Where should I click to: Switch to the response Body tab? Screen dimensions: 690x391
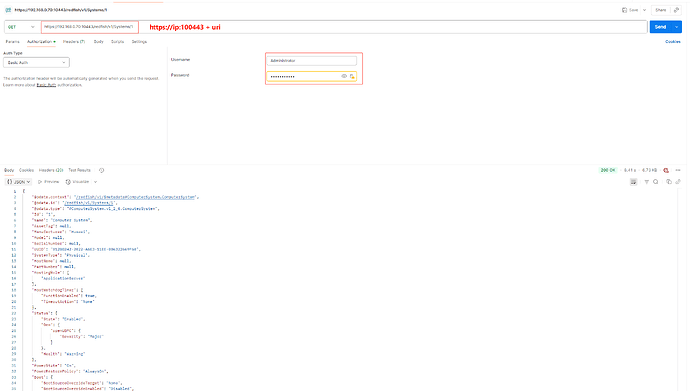(9, 170)
